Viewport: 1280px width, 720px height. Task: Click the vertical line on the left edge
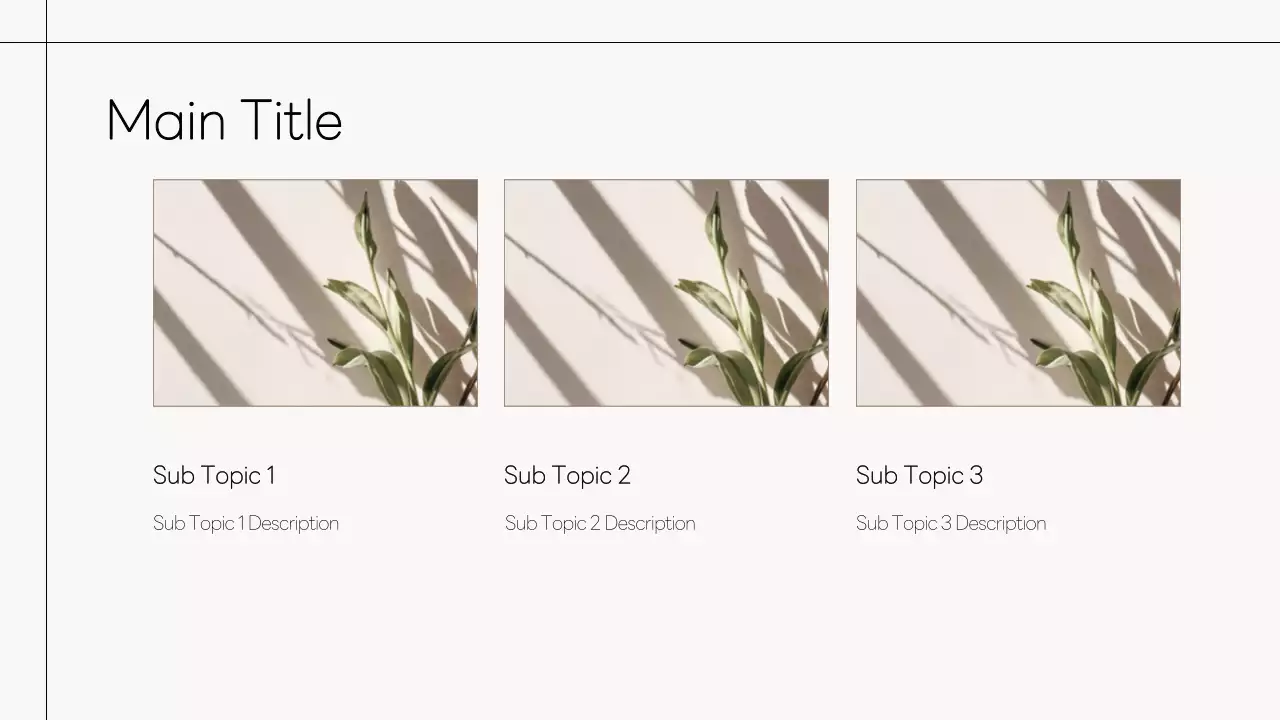[x=46, y=400]
